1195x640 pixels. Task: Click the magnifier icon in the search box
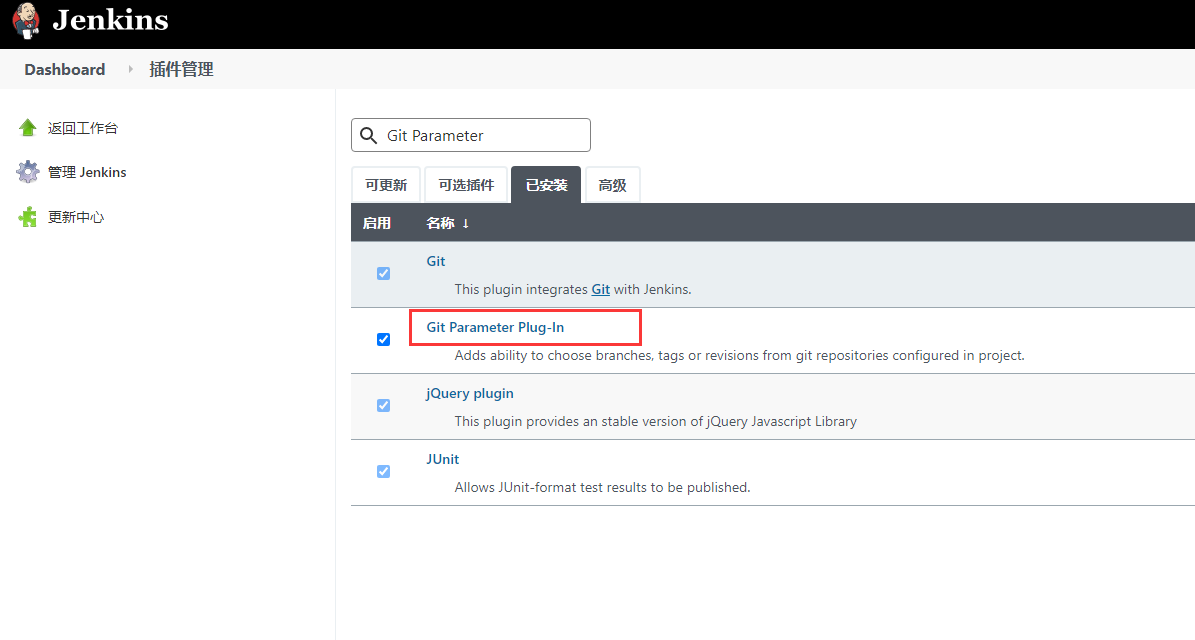pyautogui.click(x=369, y=136)
